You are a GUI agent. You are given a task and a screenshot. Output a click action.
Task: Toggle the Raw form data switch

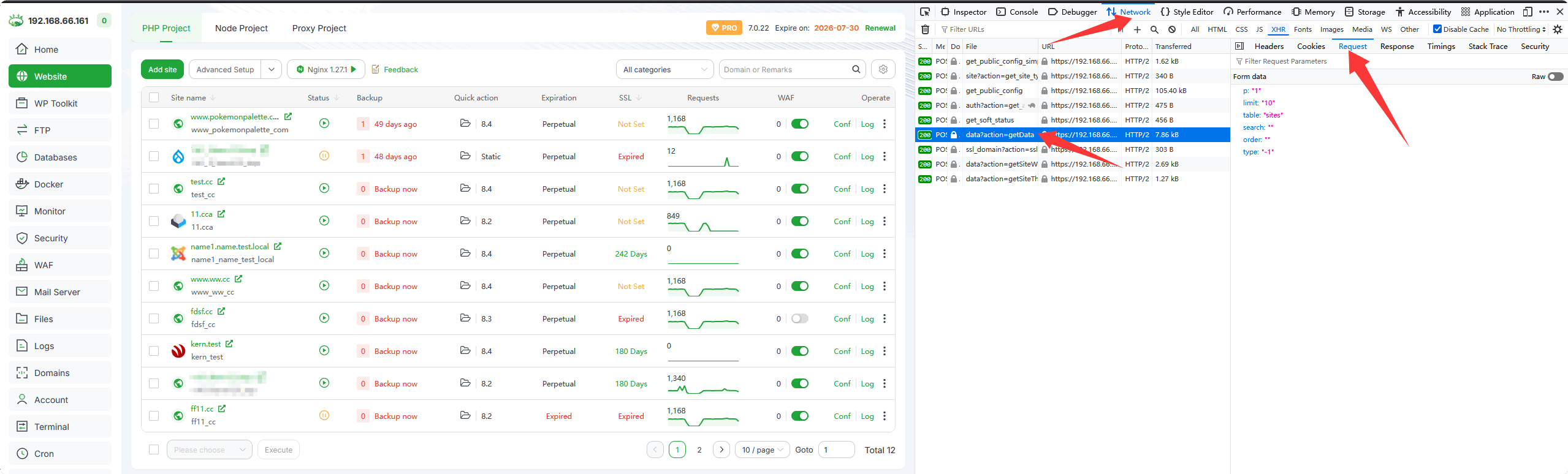click(1555, 77)
